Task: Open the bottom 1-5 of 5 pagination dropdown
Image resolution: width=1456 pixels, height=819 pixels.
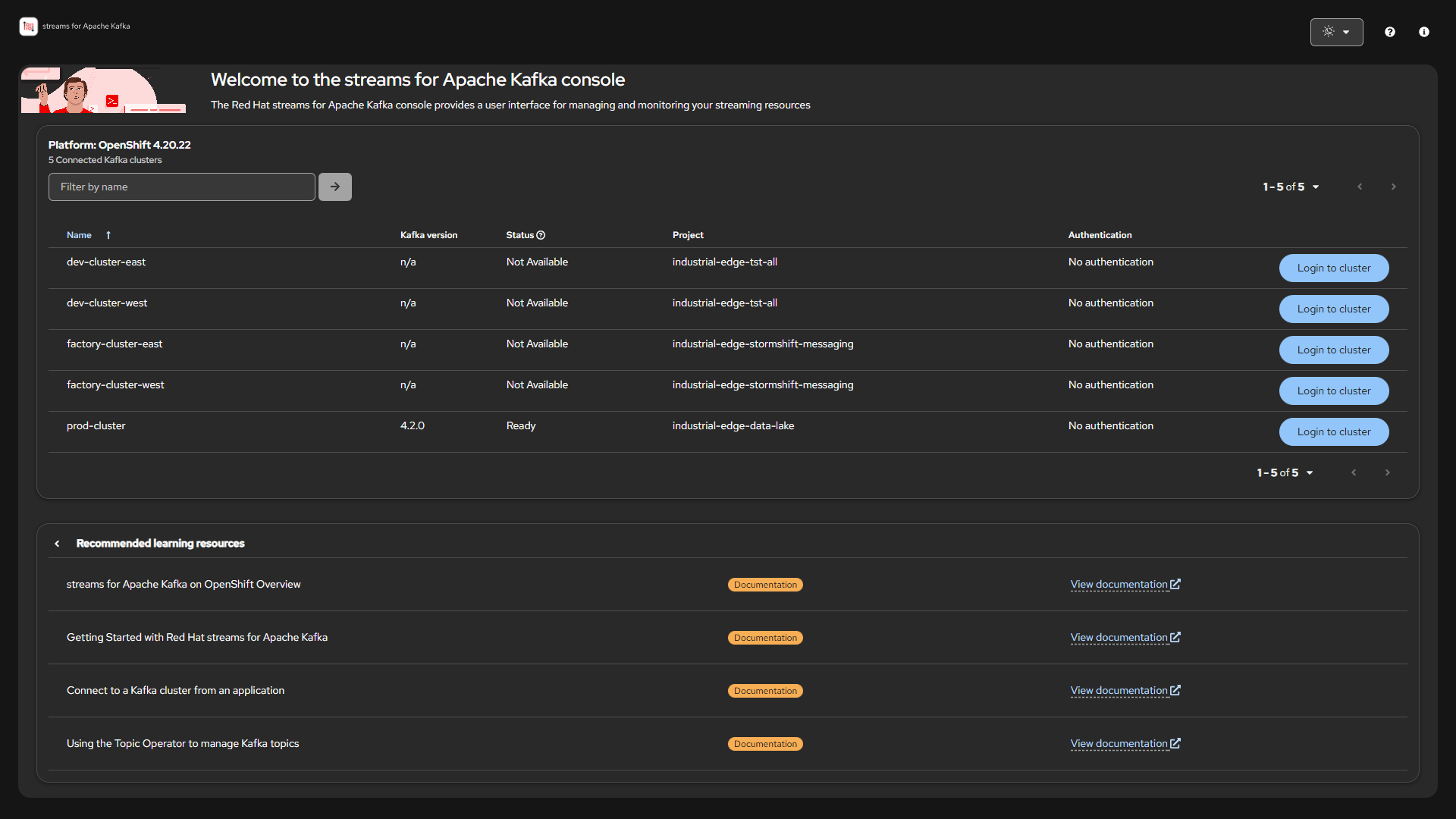Action: pos(1285,472)
